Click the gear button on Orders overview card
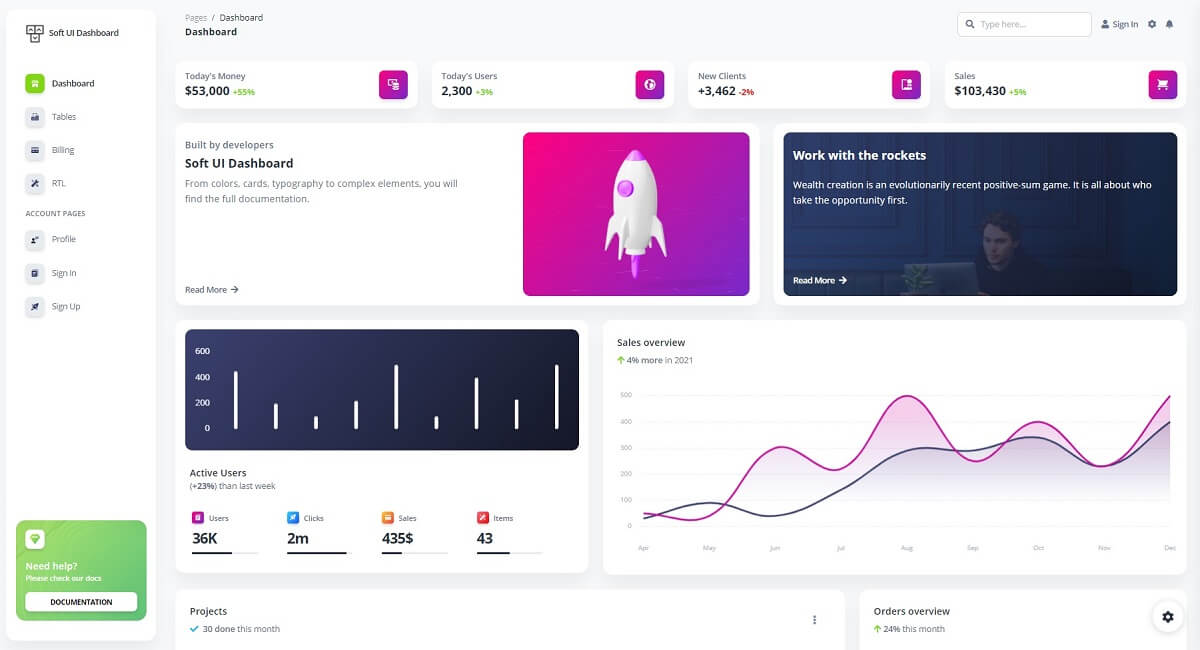 point(1168,617)
